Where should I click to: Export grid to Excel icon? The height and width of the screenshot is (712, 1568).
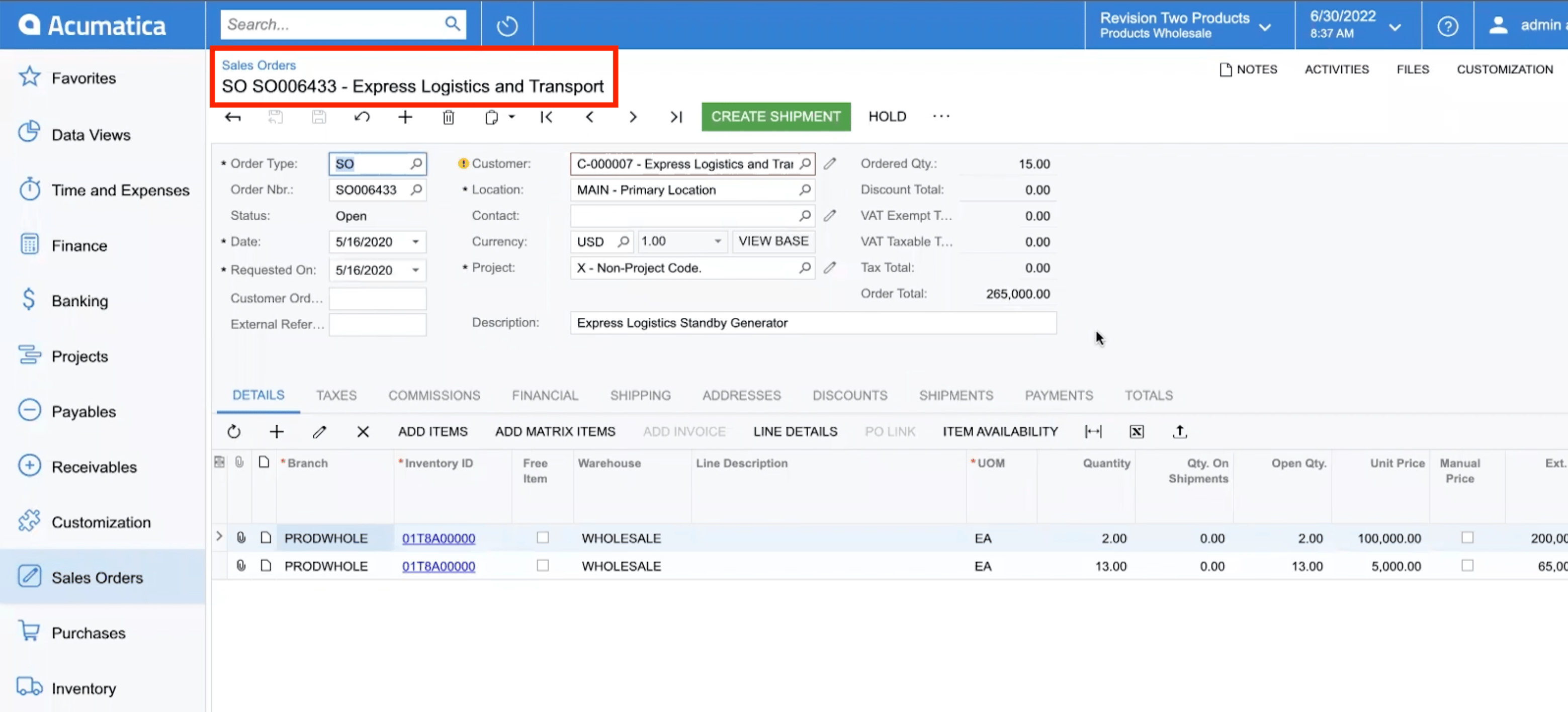click(1136, 431)
